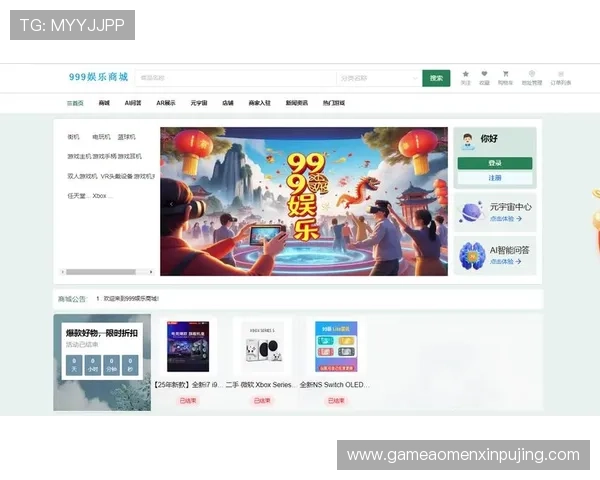Image resolution: width=600 pixels, height=480 pixels.
Task: Open the AR展示 nav item
Action: pos(166,103)
